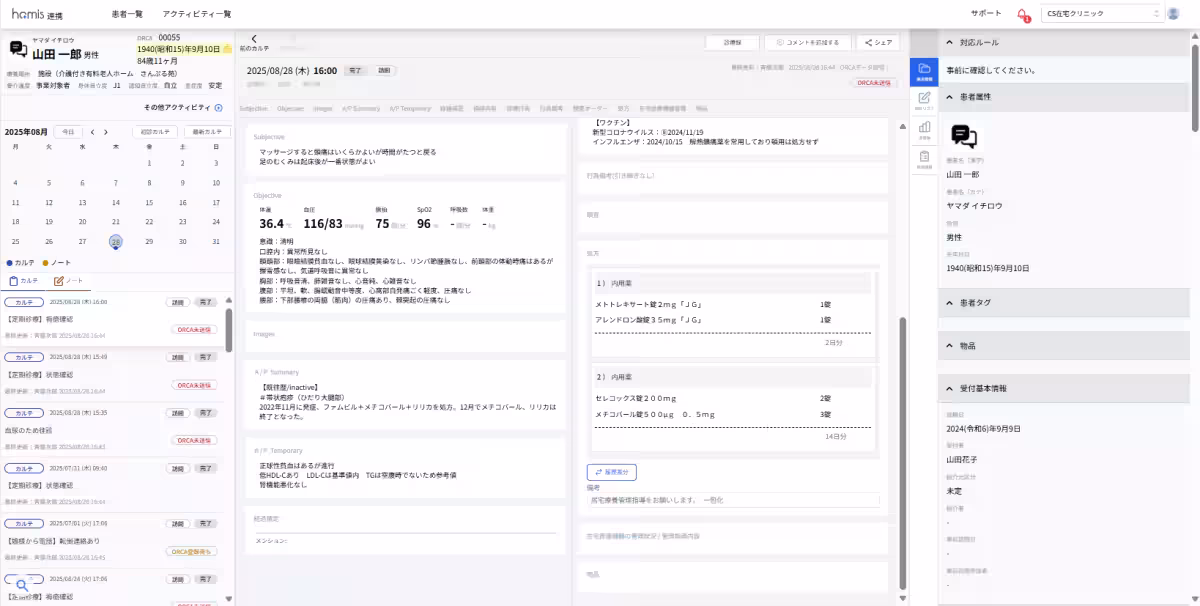Screen dimensions: 1200x606
Task: Click the user avatar in top-right corner
Action: [x=1187, y=14]
